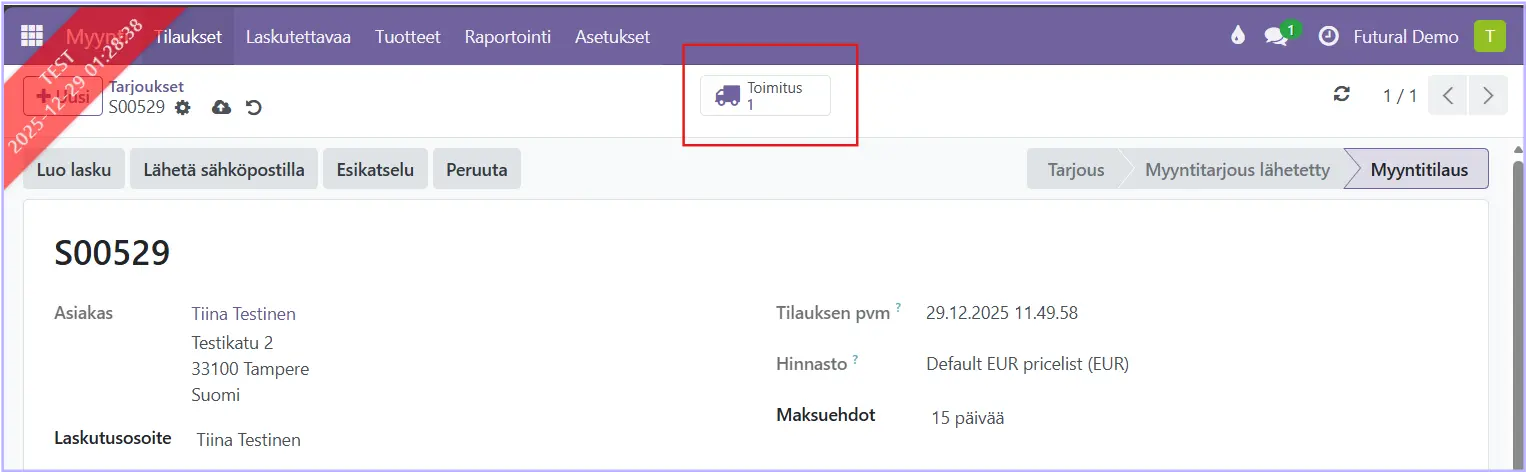The image size is (1526, 472).
Task: Click the cloud save icon
Action: (221, 107)
